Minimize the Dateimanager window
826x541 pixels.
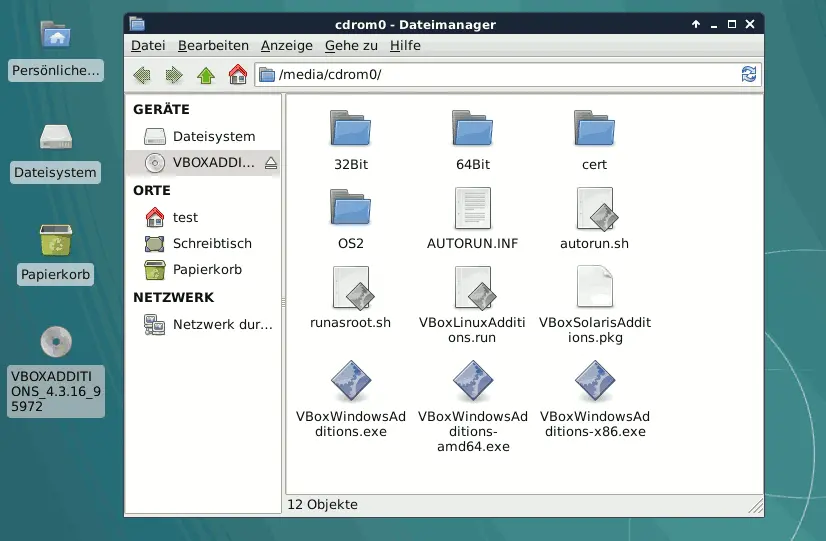point(714,24)
